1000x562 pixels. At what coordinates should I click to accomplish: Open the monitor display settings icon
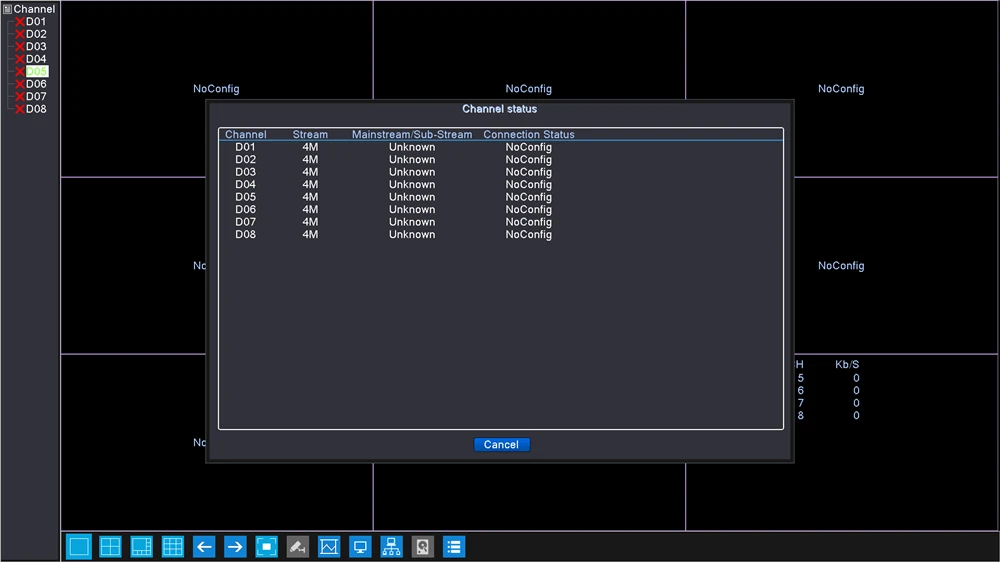[x=360, y=547]
